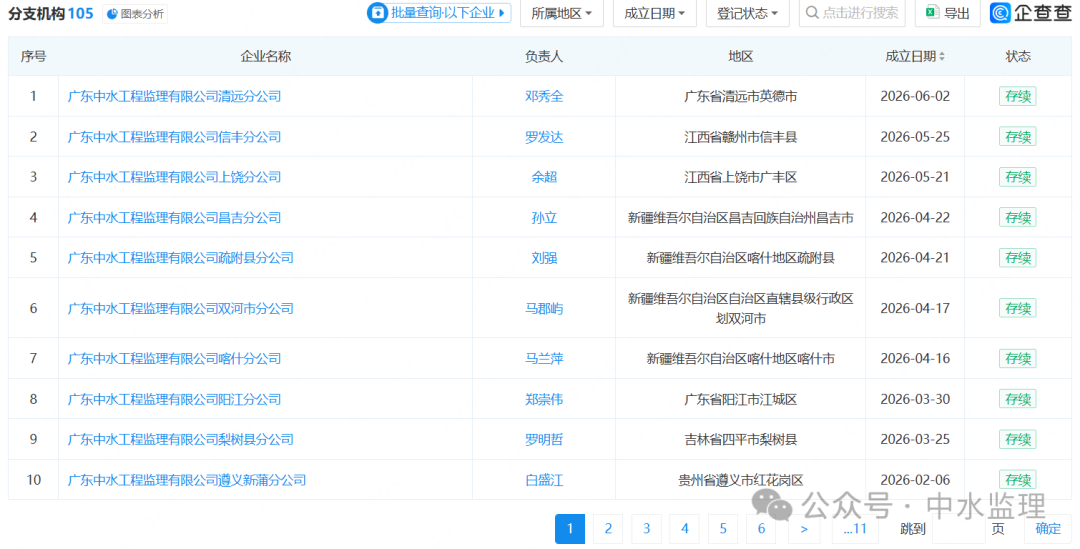1080x549 pixels.
Task: Open 广东中水工程监理有限公司昌吉分公司 link
Action: tap(174, 218)
